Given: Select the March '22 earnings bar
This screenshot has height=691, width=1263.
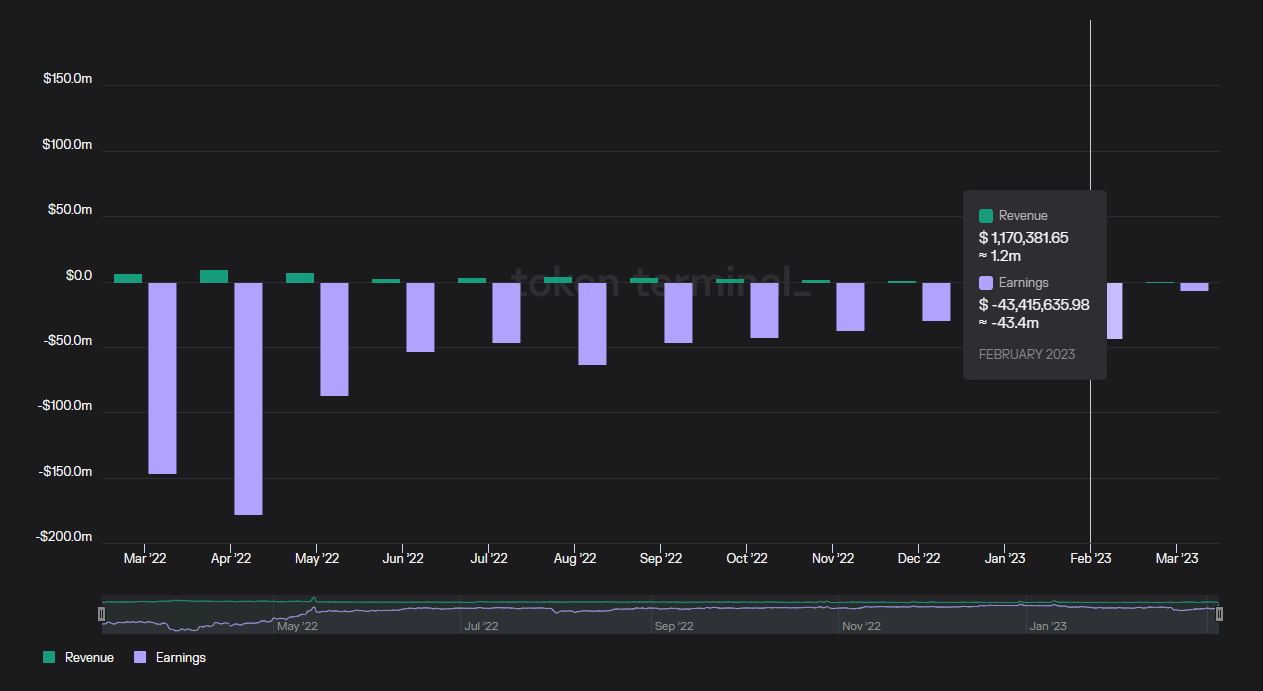Looking at the screenshot, I should [x=162, y=378].
